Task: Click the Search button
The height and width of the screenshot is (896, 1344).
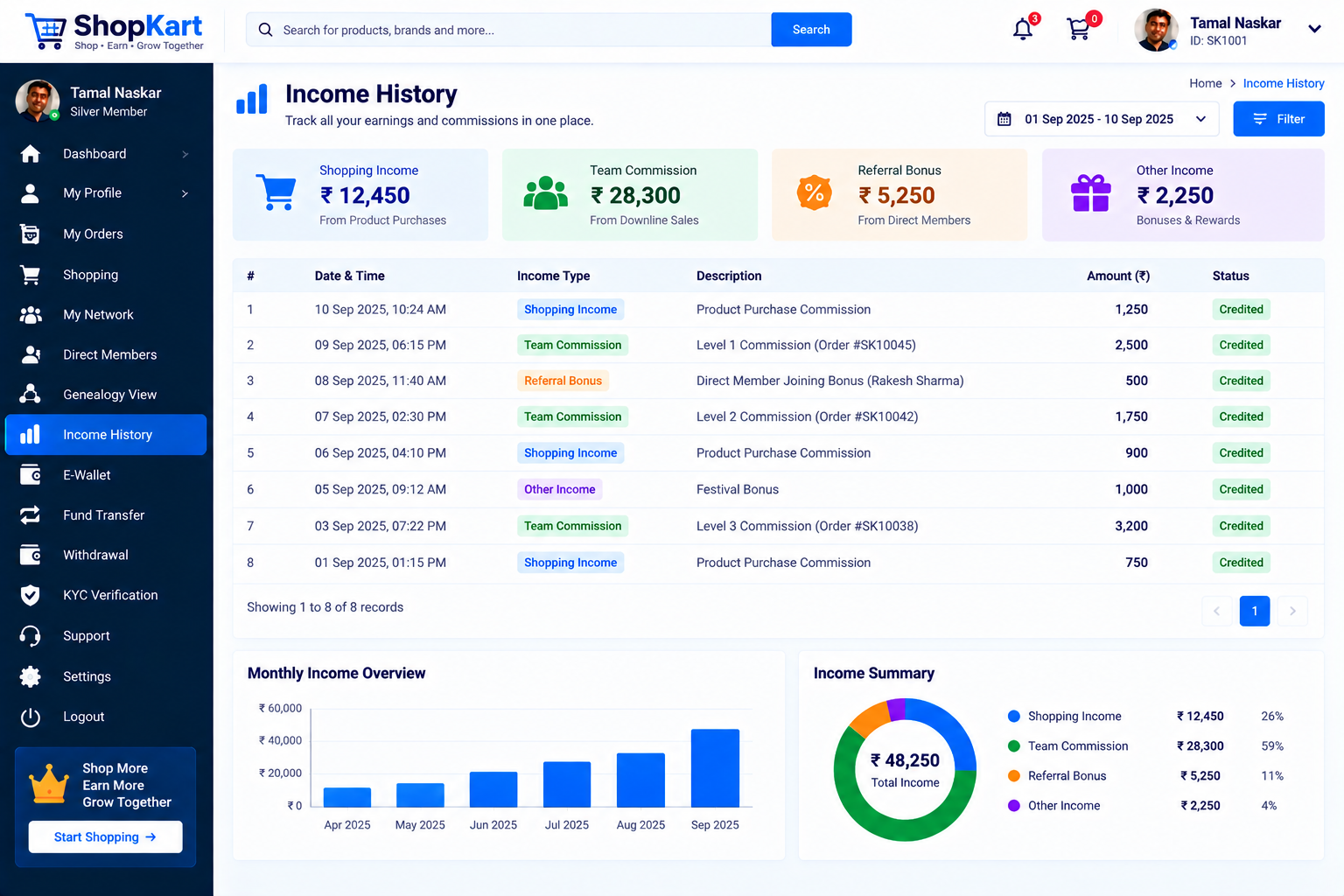Action: click(x=811, y=30)
